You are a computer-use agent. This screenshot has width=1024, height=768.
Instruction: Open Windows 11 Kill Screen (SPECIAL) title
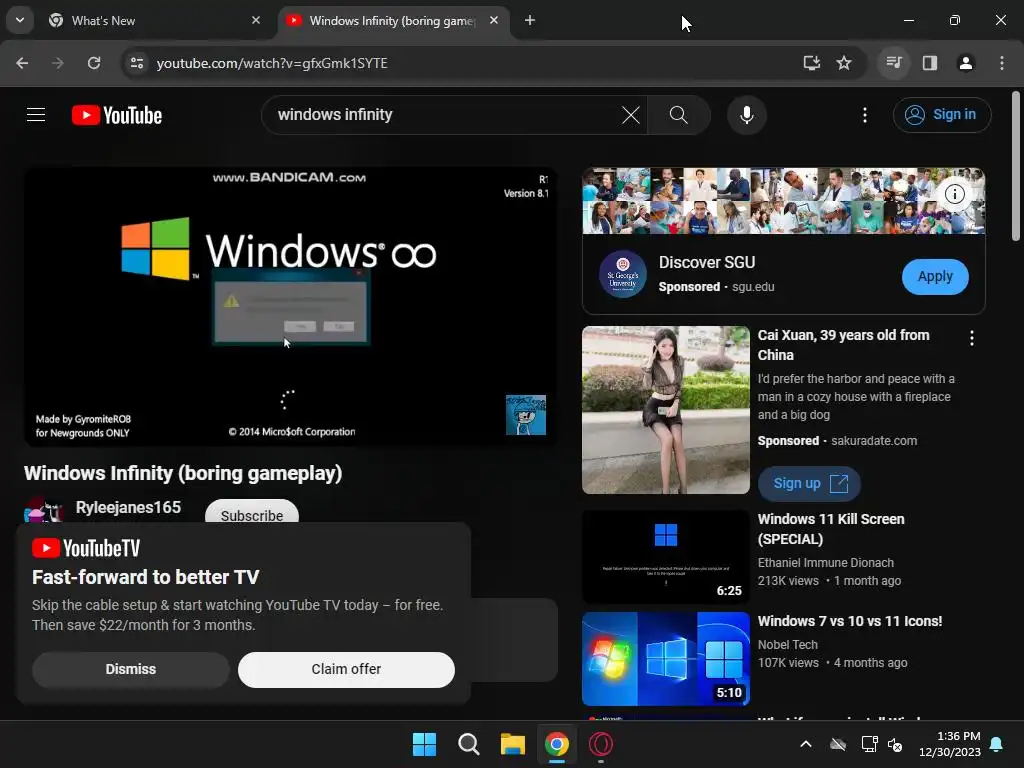831,529
